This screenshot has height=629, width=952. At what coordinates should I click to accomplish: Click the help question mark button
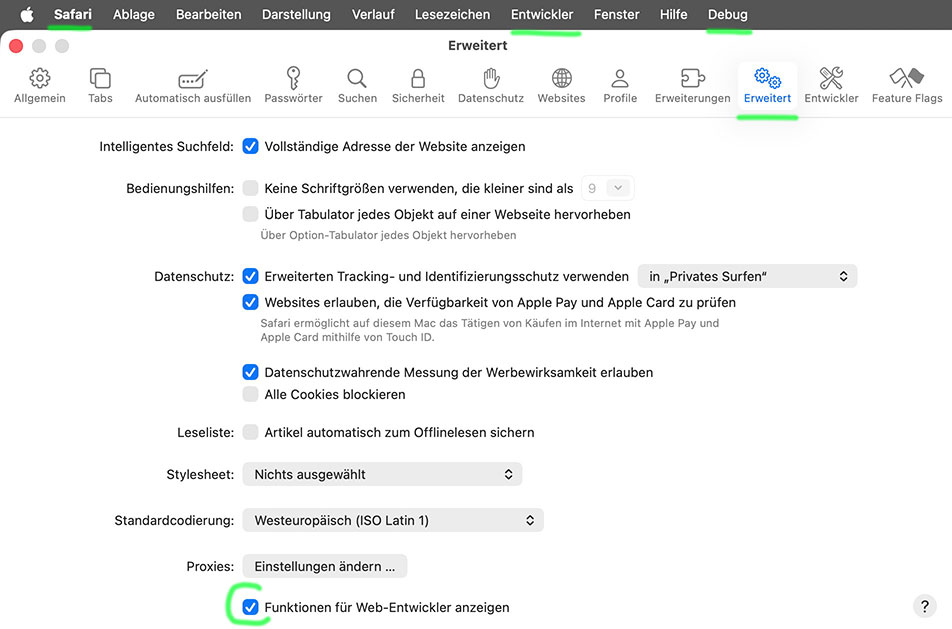pos(924,605)
